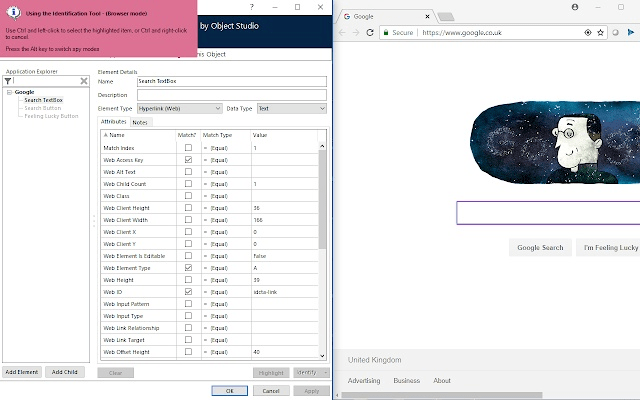Open the Identify button dropdown arrow

point(325,372)
